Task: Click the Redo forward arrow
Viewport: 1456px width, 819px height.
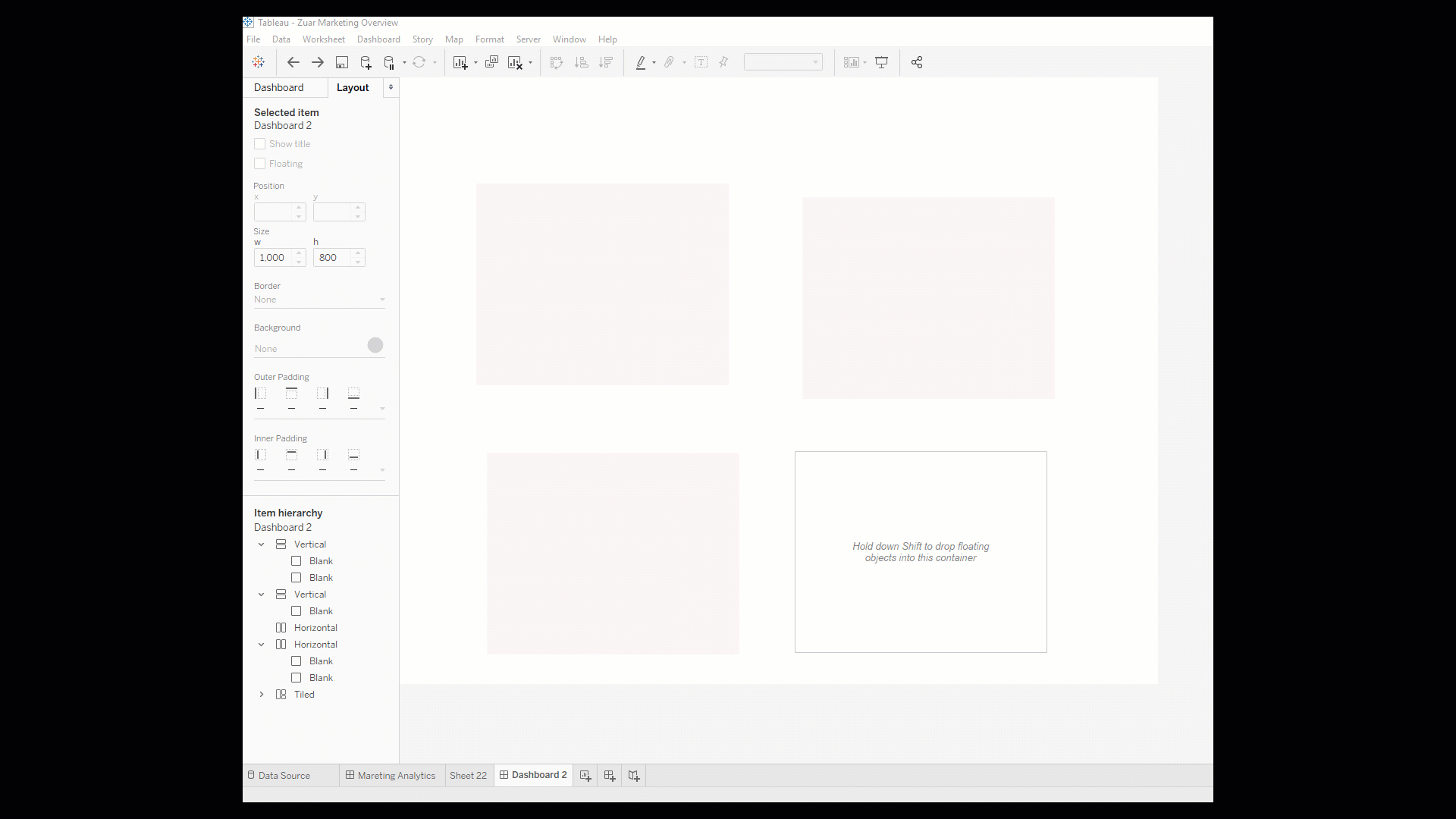Action: [318, 62]
